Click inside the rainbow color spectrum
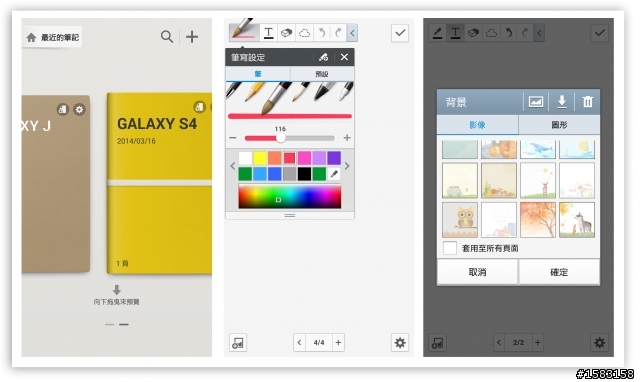 click(290, 196)
